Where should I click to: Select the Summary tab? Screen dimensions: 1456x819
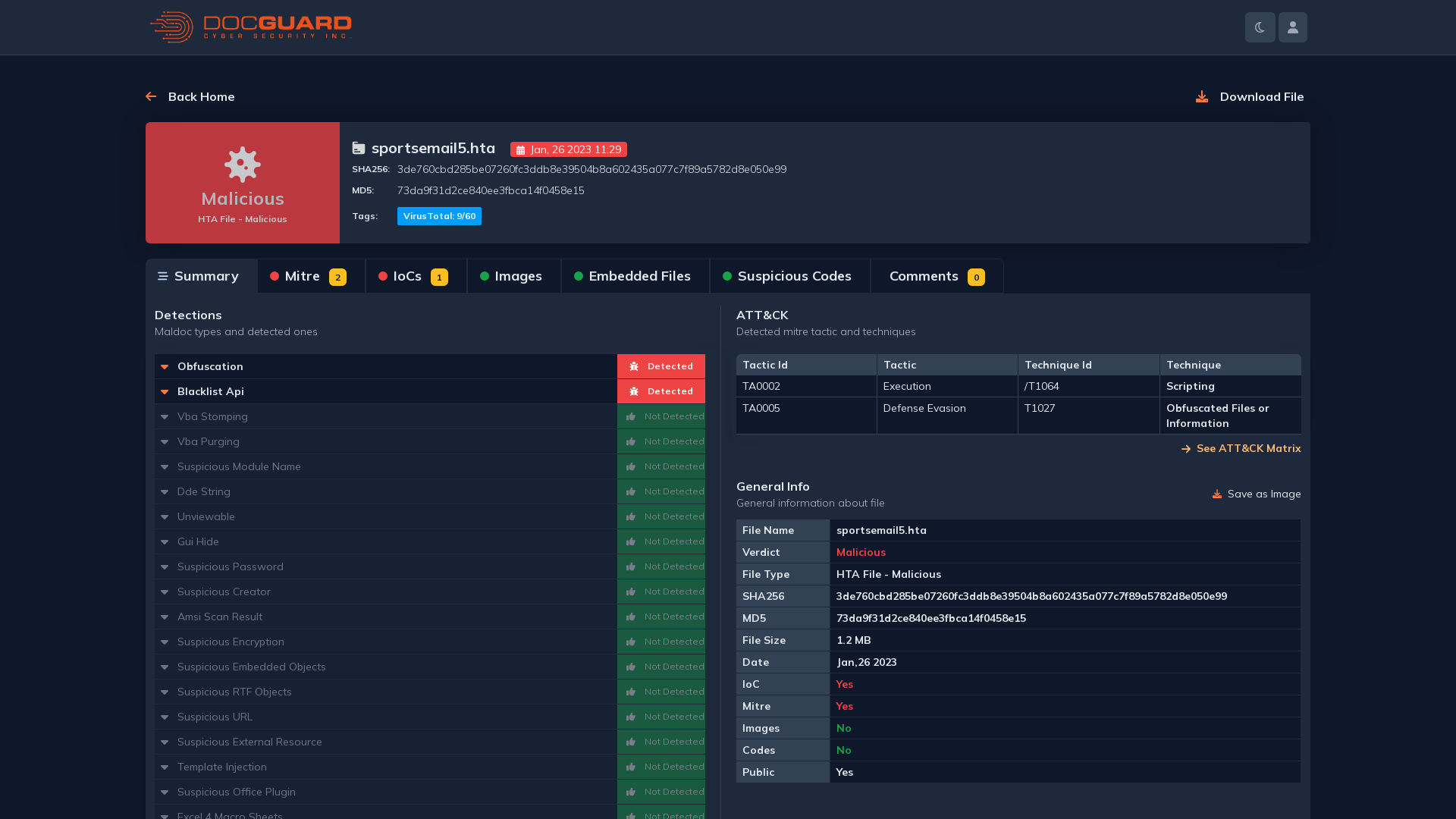202,276
